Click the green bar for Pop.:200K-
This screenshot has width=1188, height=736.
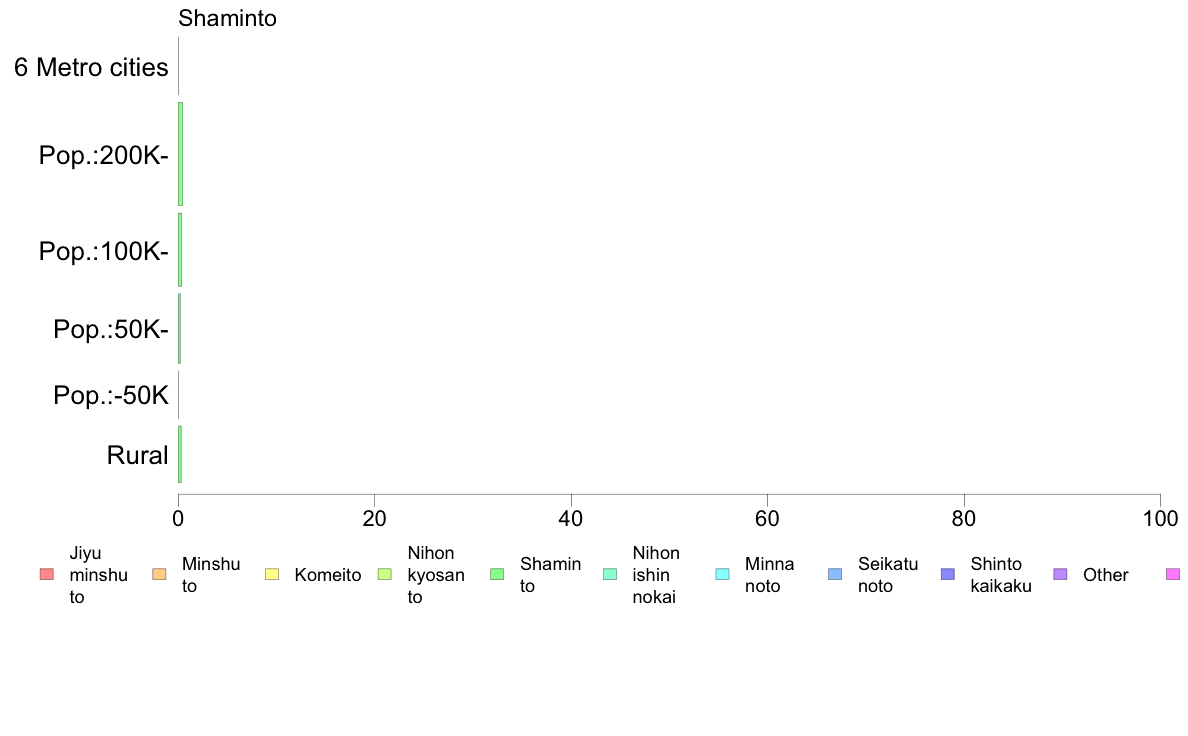180,154
